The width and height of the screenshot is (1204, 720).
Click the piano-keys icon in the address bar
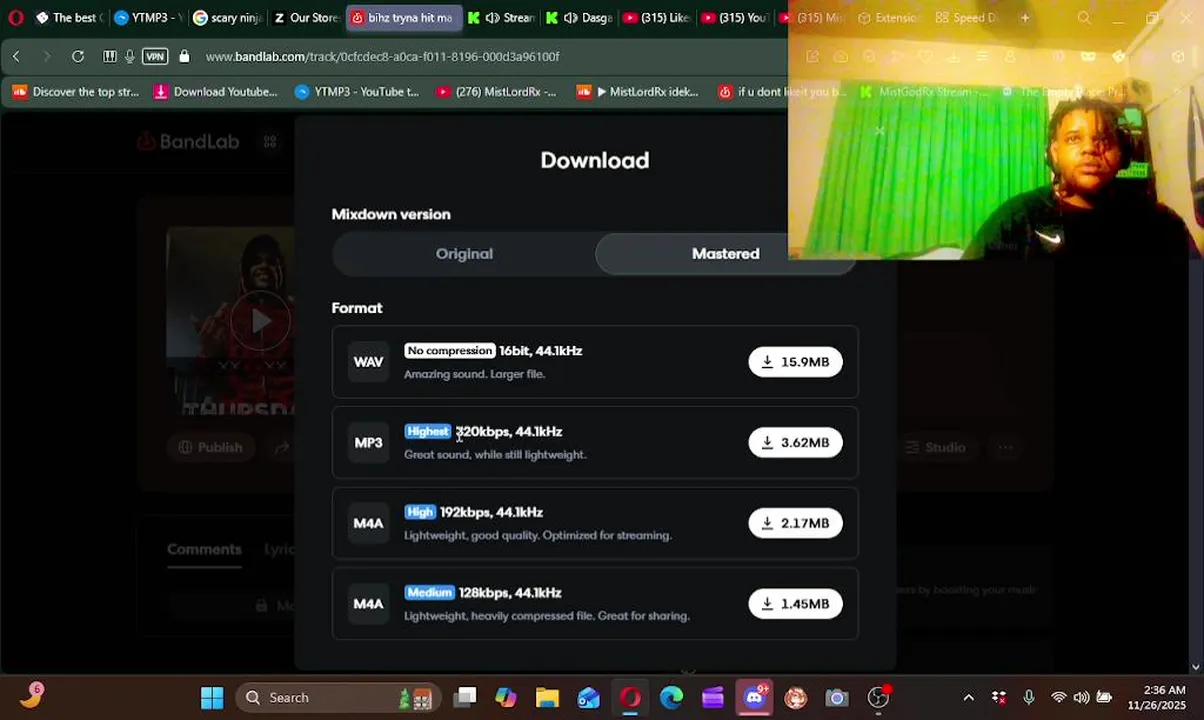(x=110, y=57)
